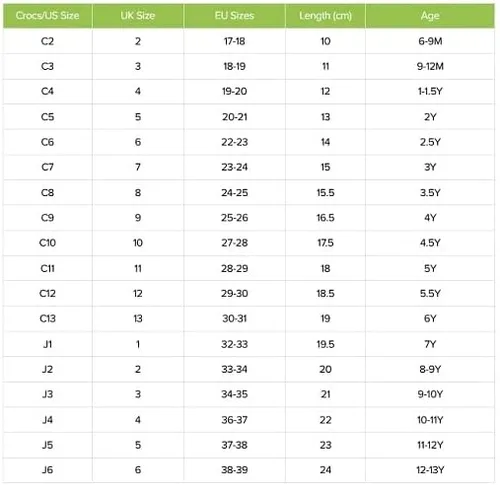Select the J1 size row label
Image resolution: width=500 pixels, height=485 pixels.
pos(47,344)
